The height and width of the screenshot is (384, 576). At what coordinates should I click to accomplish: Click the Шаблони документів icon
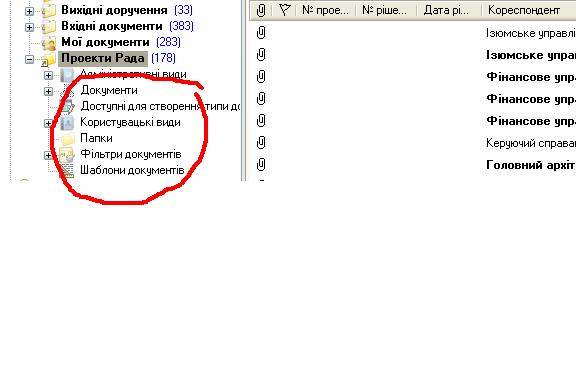(x=67, y=171)
